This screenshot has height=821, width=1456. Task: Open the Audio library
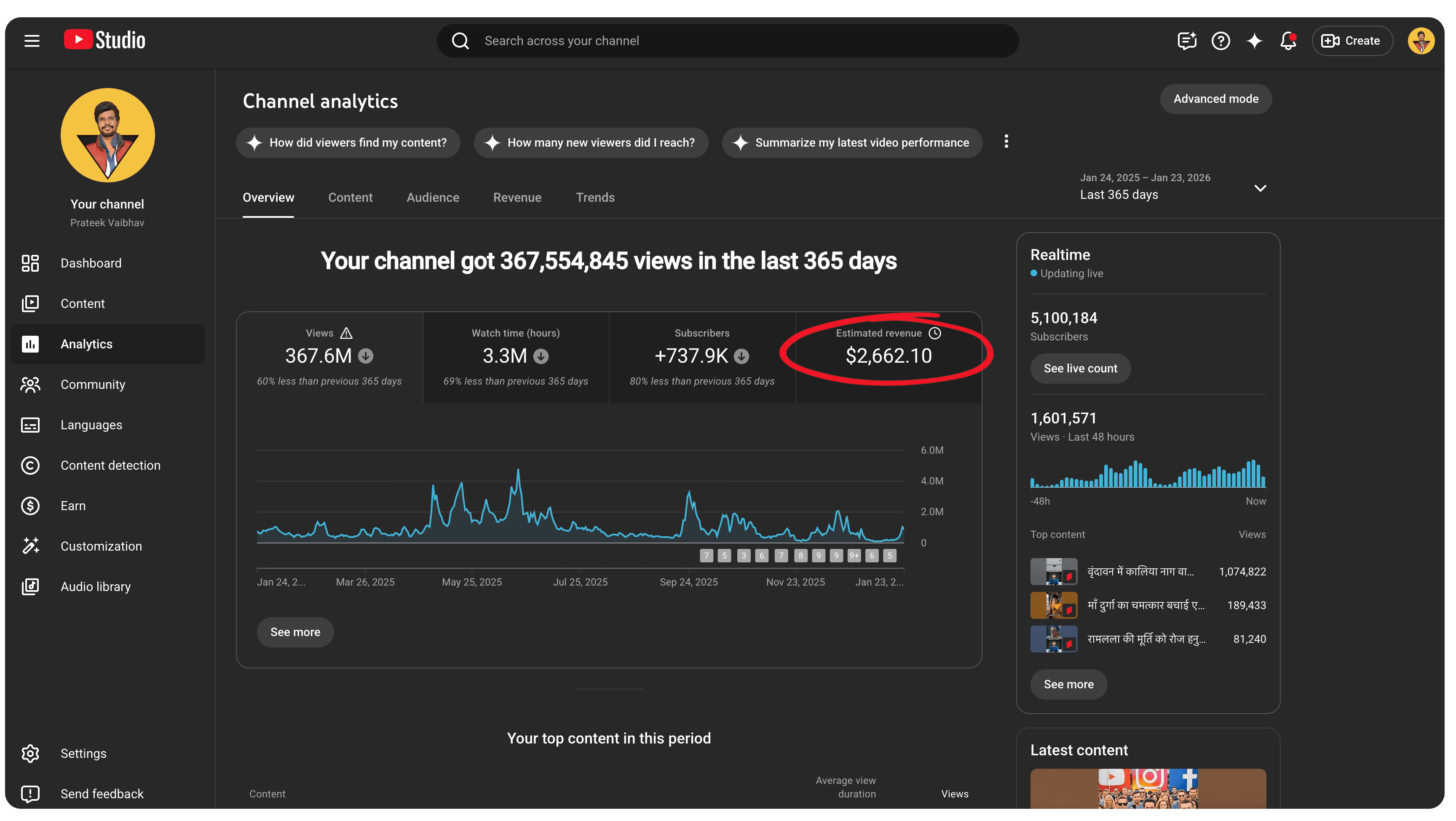(96, 586)
